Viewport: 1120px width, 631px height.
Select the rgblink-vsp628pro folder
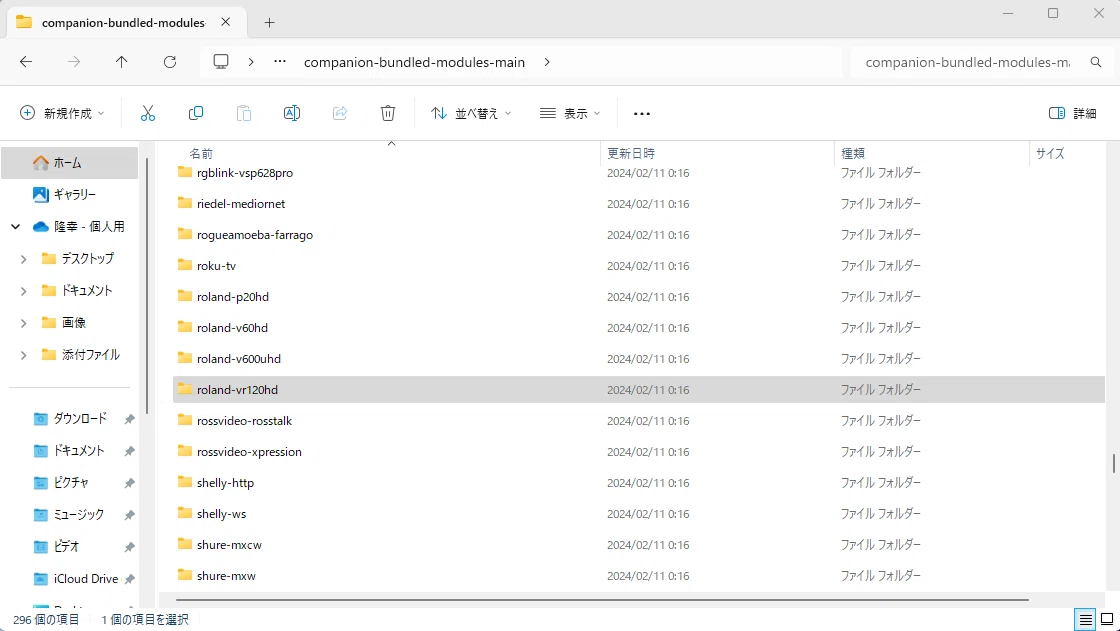[x=245, y=172]
